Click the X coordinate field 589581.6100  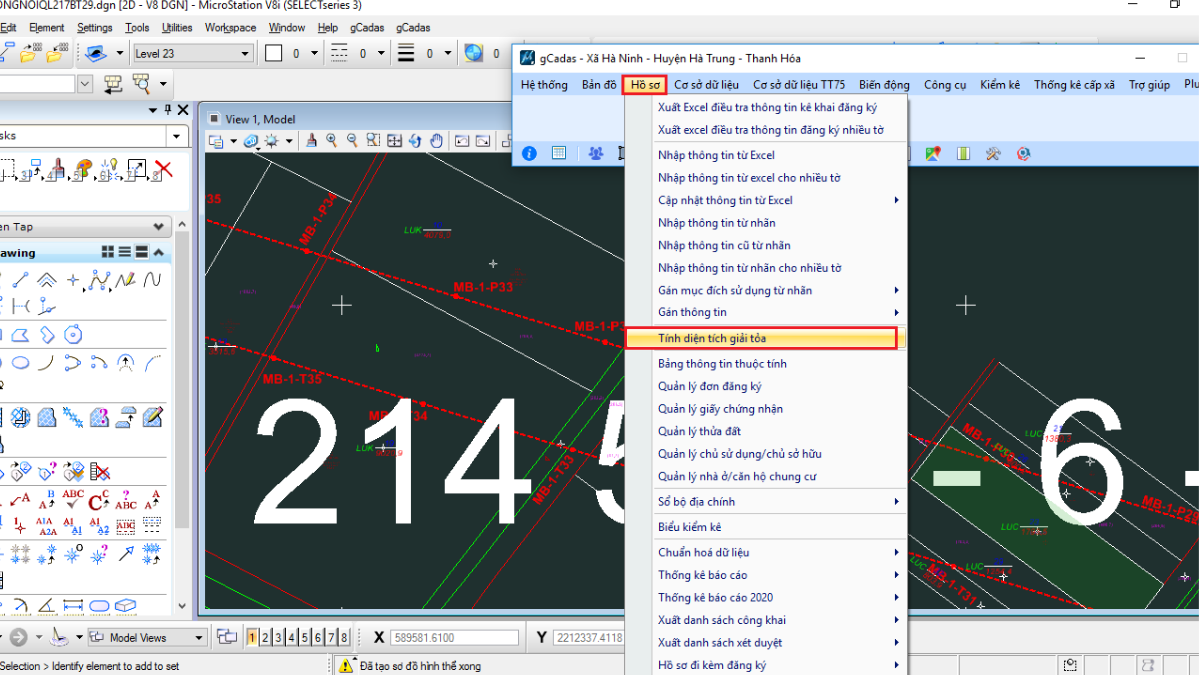point(457,637)
